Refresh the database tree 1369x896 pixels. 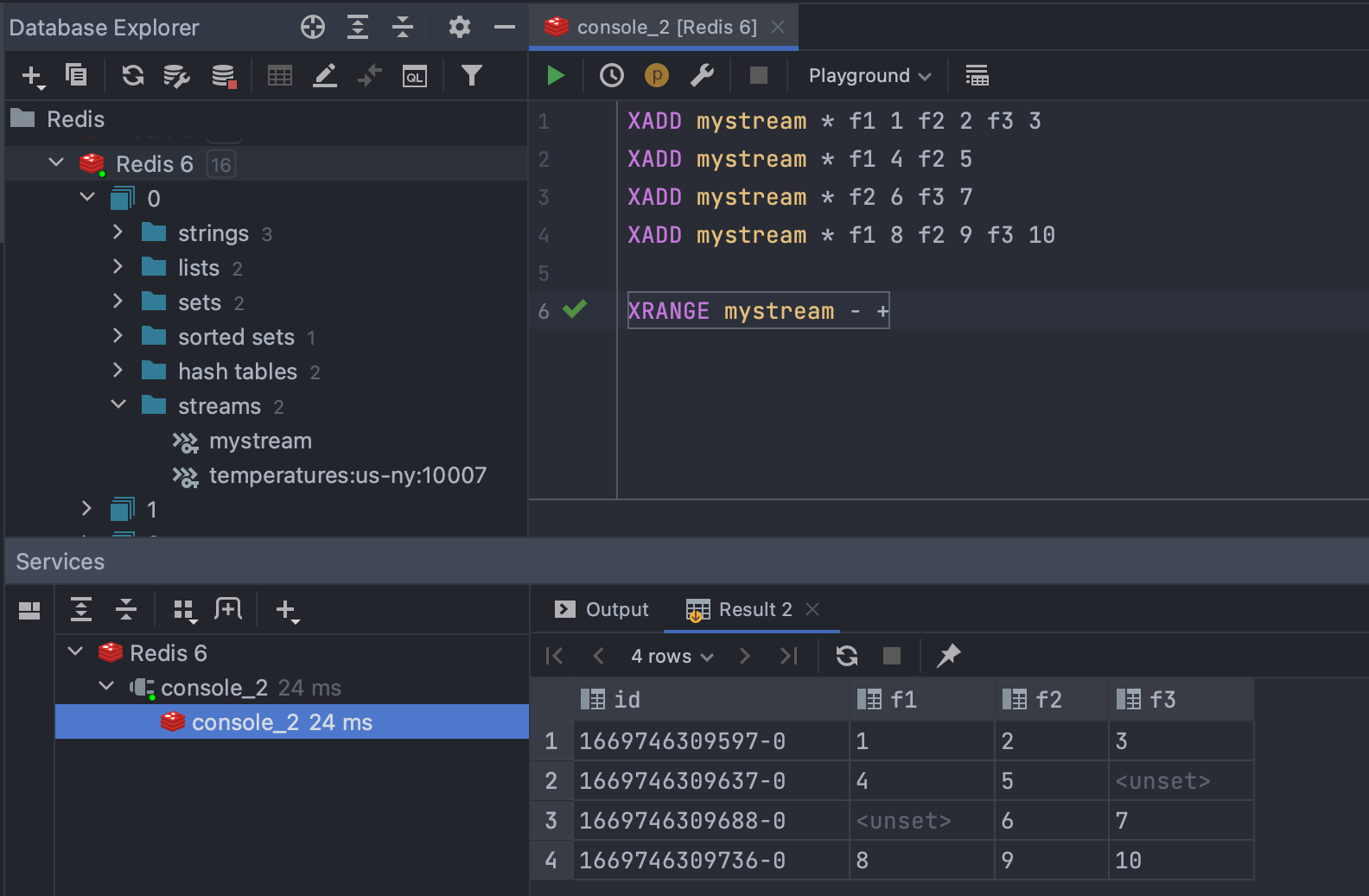132,76
